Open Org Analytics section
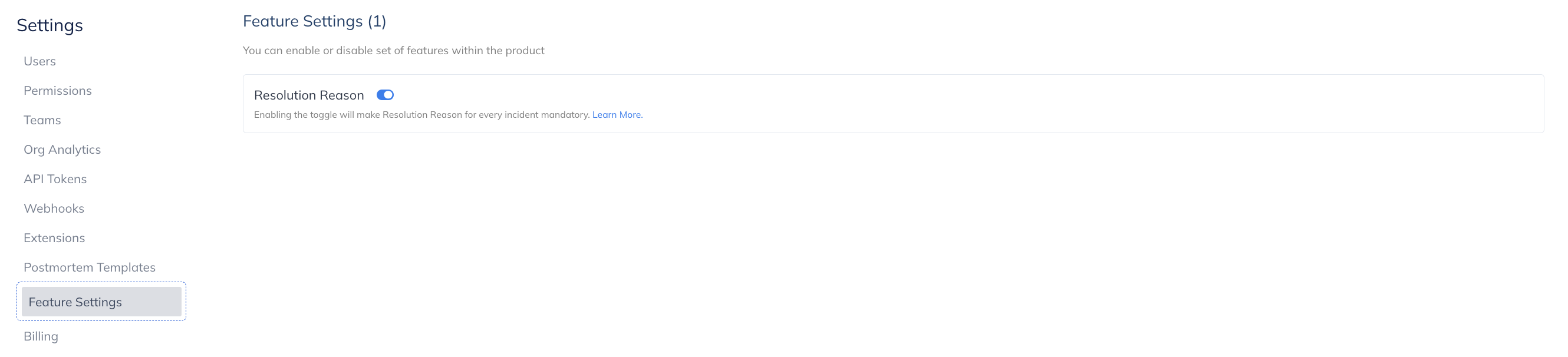 pyautogui.click(x=62, y=150)
